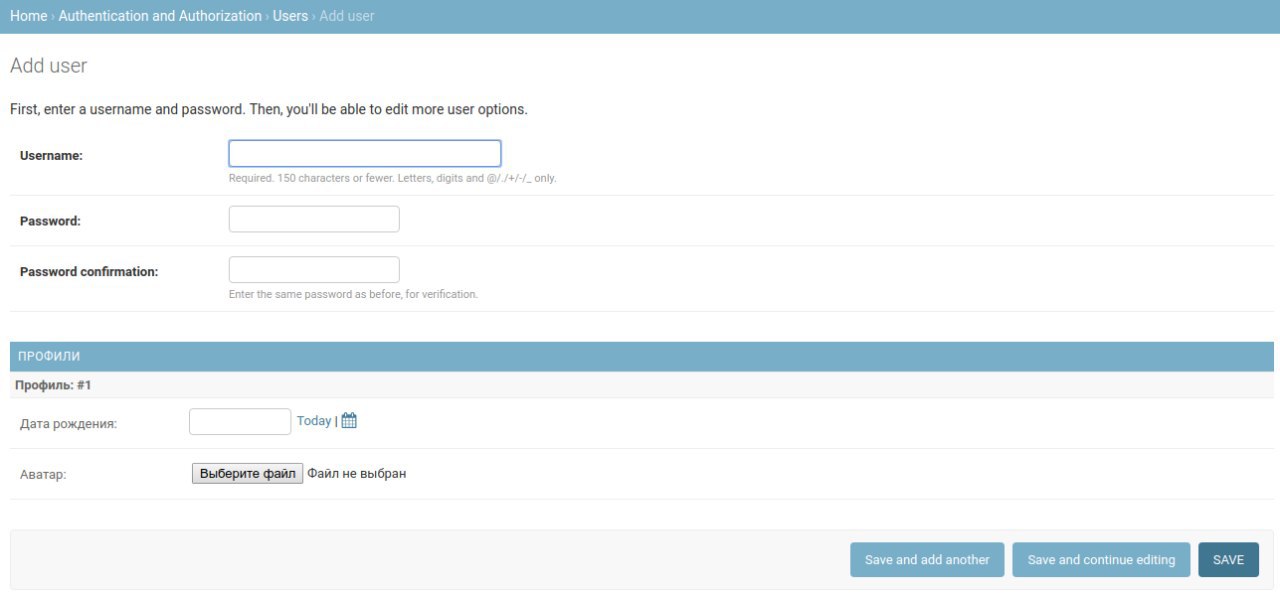1280x595 pixels.
Task: Click the 'Файл не выбран' text
Action: 357,473
